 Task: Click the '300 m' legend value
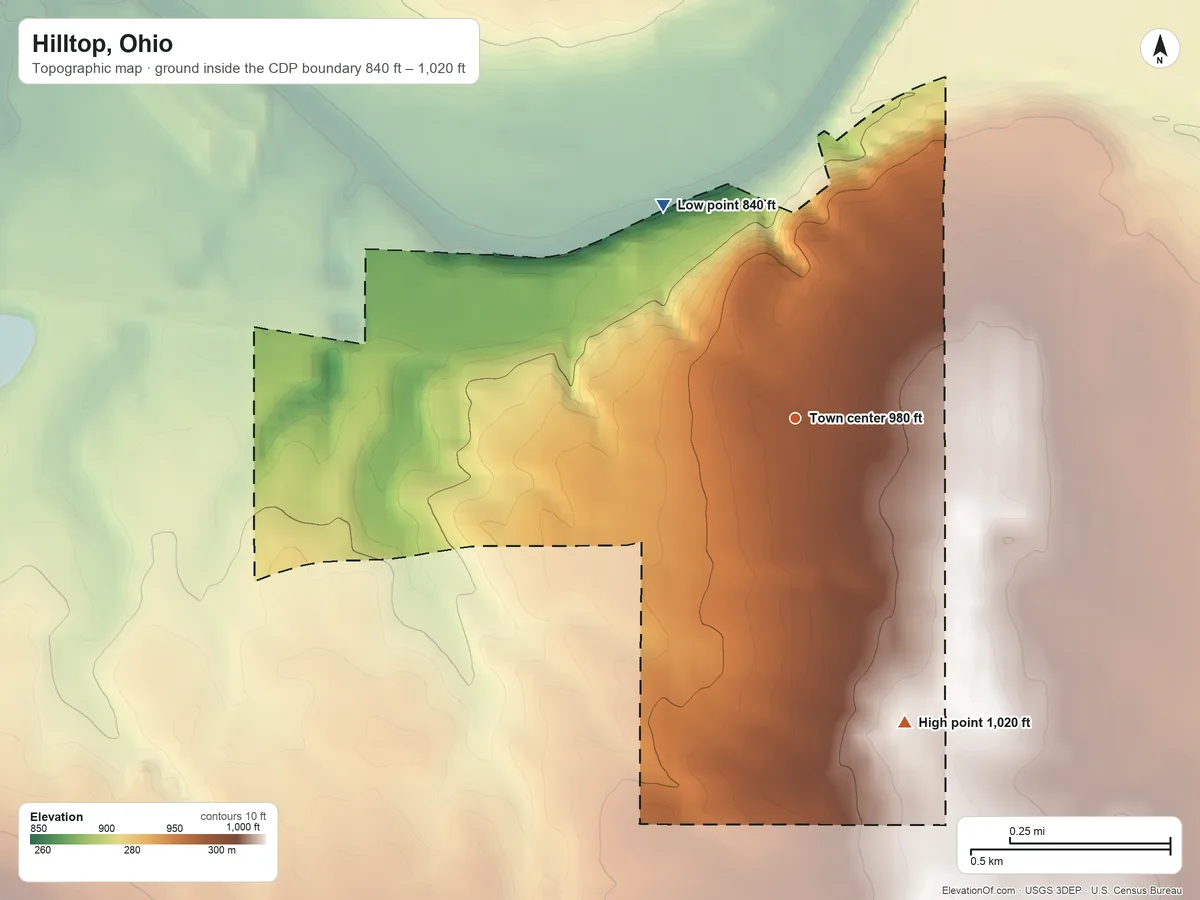coord(221,851)
